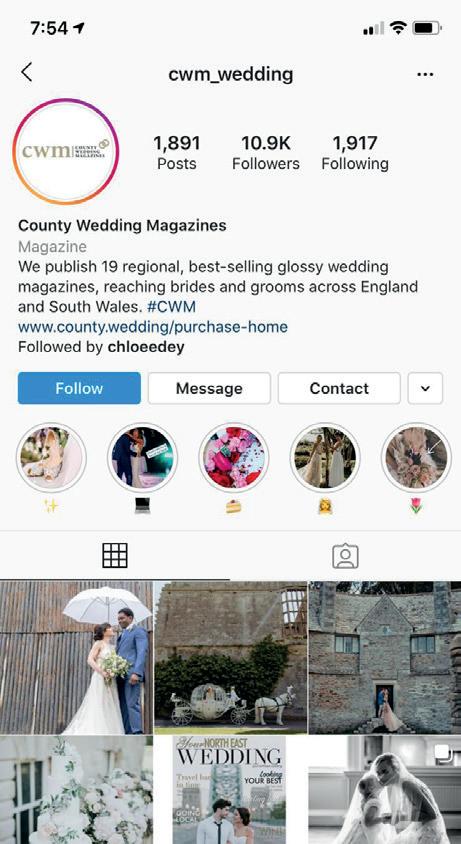Open the sparkles story highlight
The image size is (461, 844).
pyautogui.click(x=51, y=458)
